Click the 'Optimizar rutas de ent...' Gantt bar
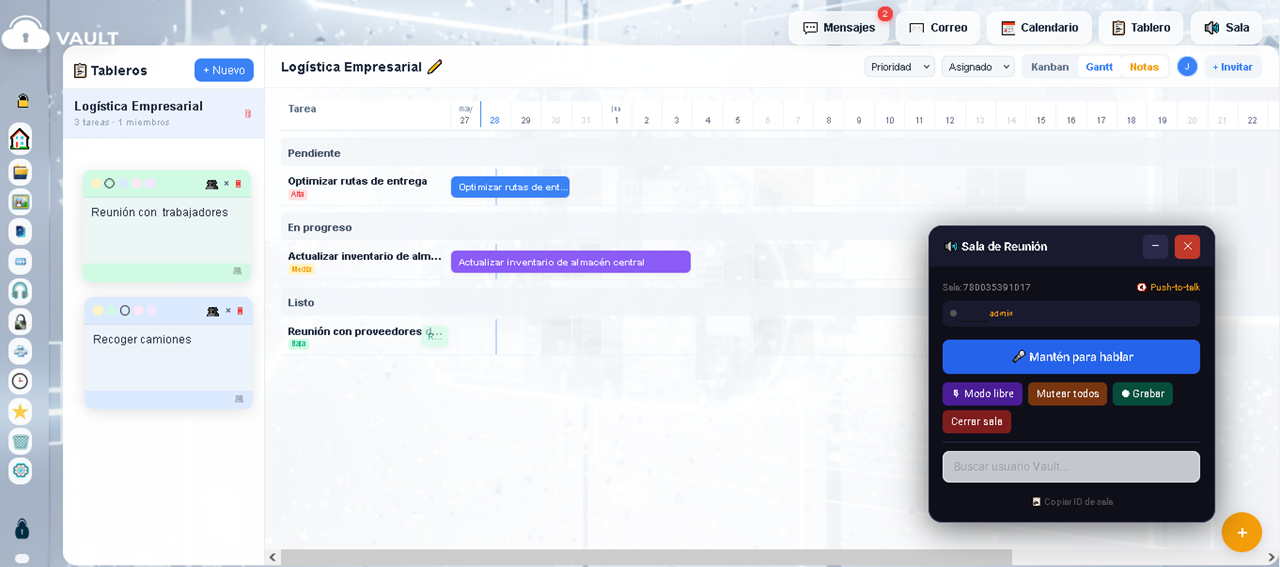 [510, 187]
